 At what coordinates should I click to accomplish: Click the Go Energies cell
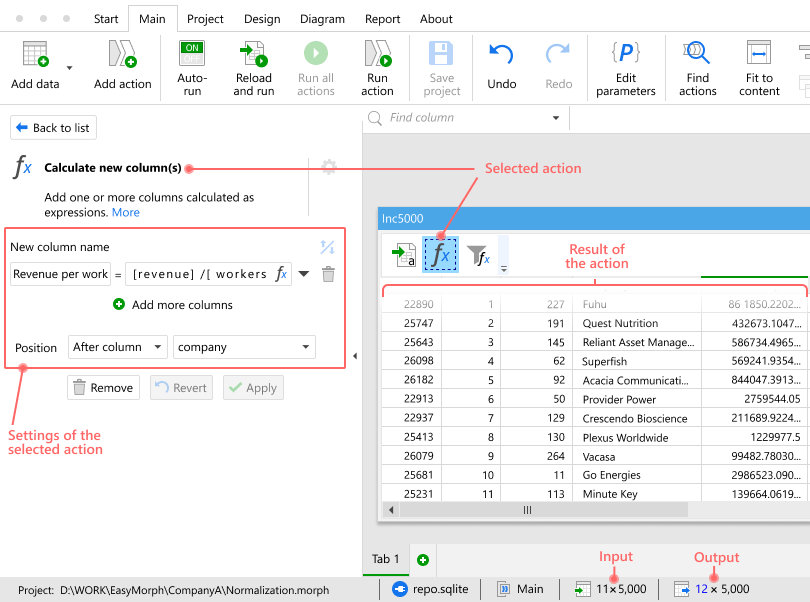click(x=636, y=475)
